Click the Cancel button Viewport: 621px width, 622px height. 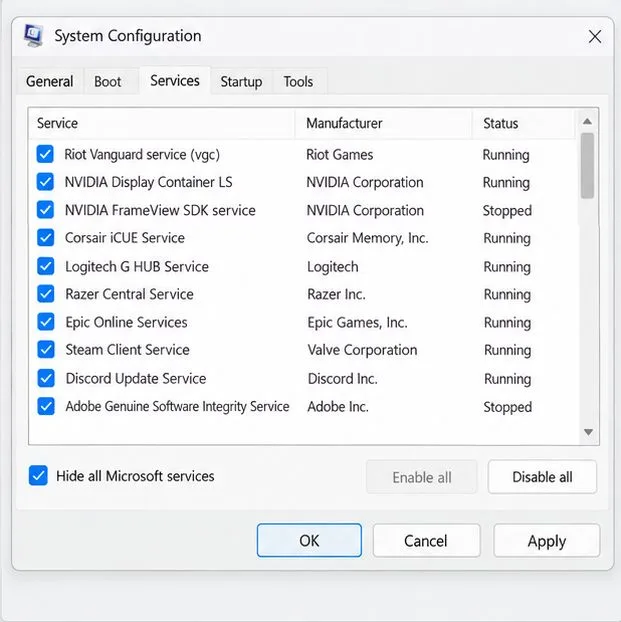pos(426,541)
